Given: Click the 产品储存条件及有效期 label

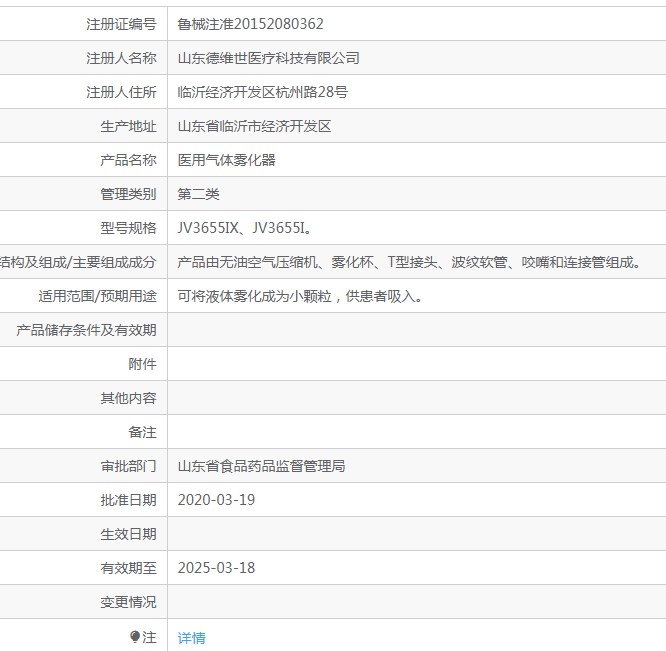Looking at the screenshot, I should point(86,330).
